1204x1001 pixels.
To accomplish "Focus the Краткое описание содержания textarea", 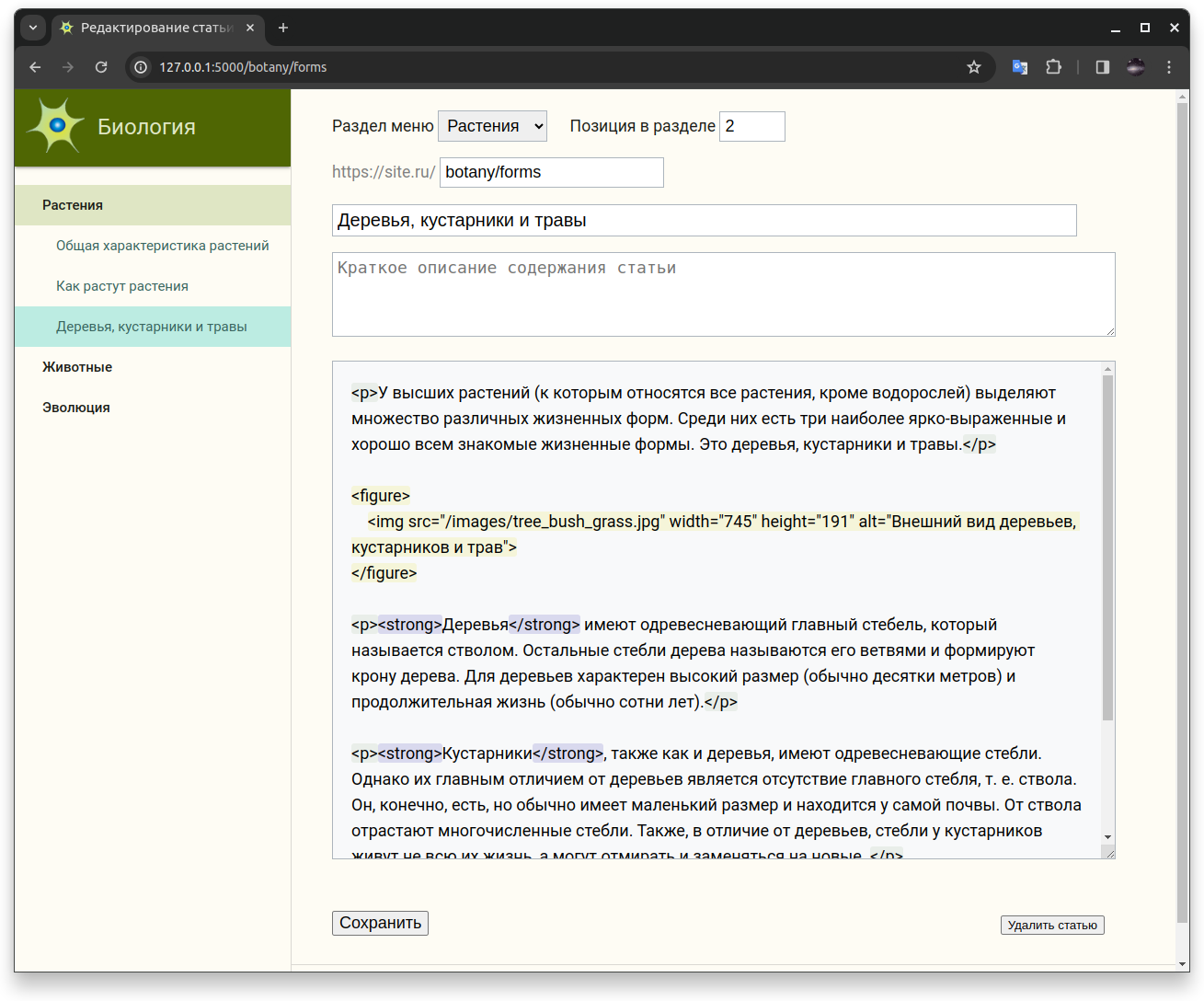I will point(724,294).
